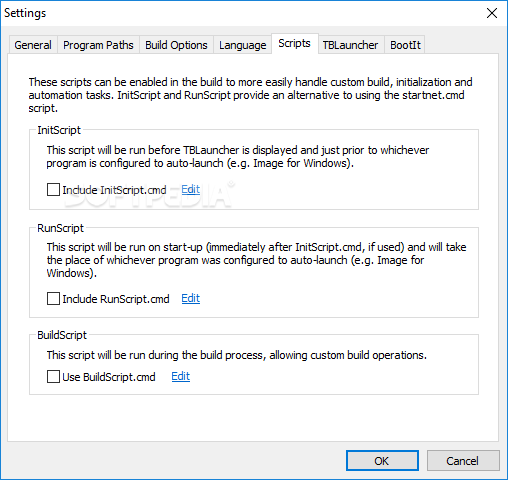Click the Cancel button
Screen dimensions: 508x480
[463, 461]
